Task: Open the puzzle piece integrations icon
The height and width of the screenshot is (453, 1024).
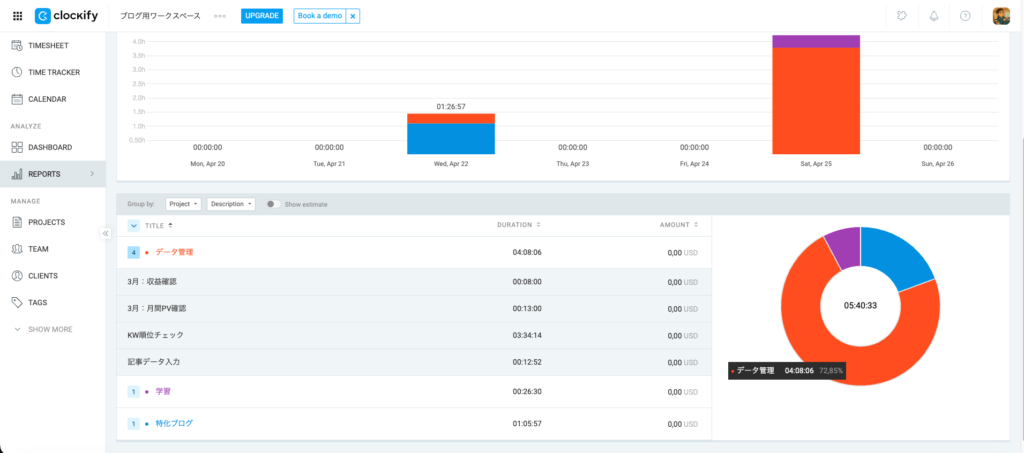Action: pos(902,16)
